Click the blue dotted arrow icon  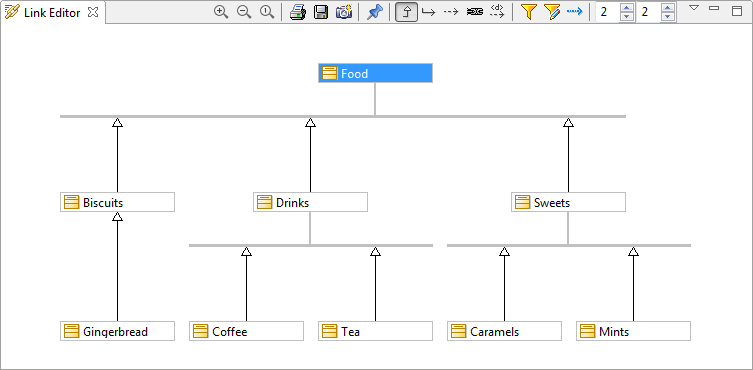click(x=575, y=12)
